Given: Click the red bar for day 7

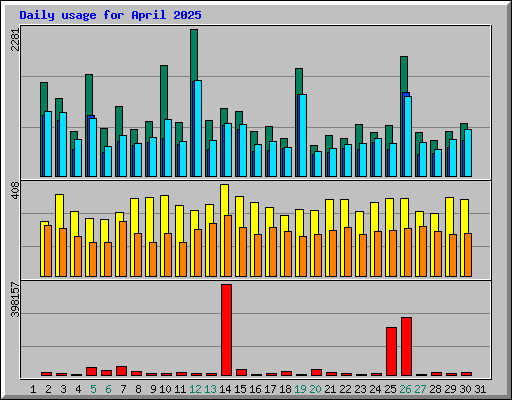Looking at the screenshot, I should point(121,371).
